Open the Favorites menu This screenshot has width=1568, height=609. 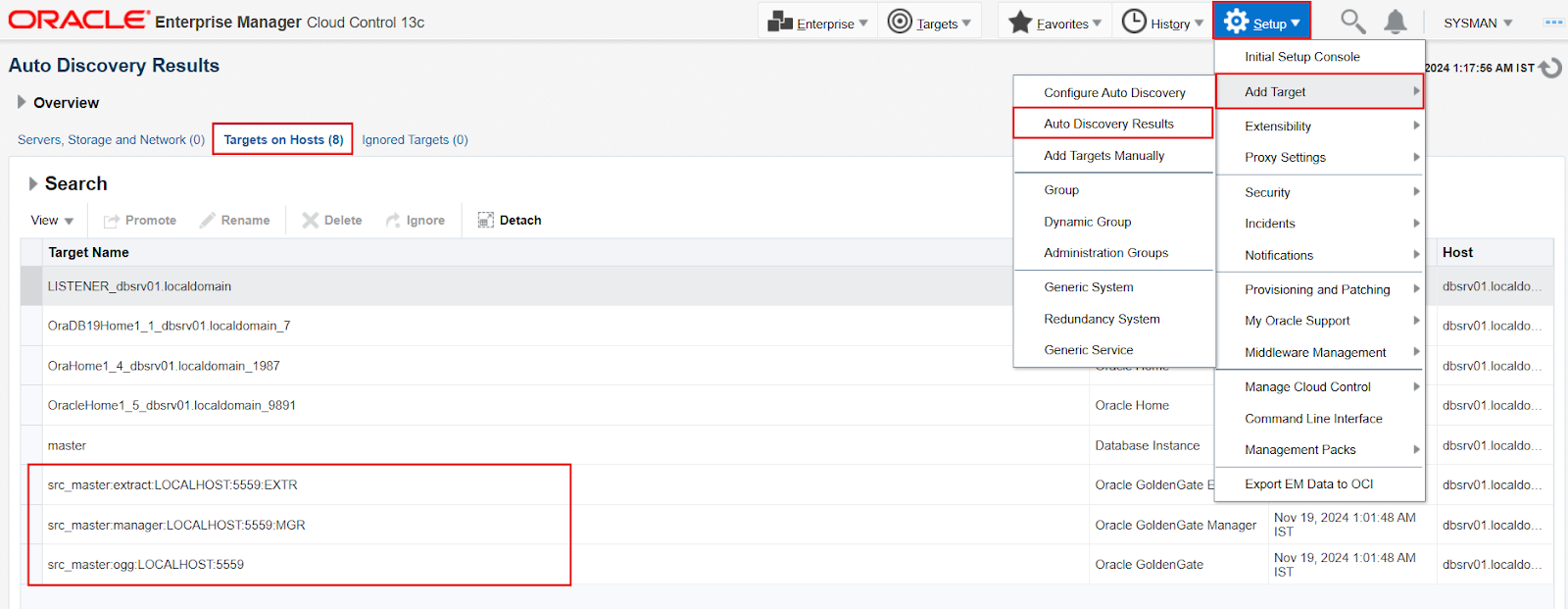click(x=1054, y=22)
